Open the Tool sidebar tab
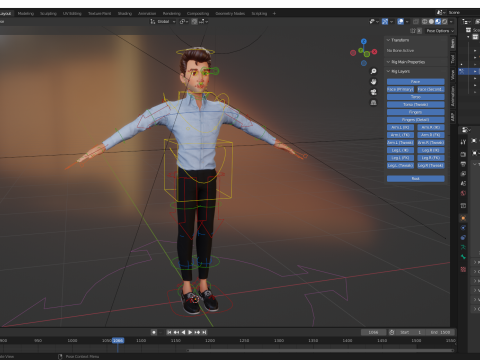480x360 pixels. pyautogui.click(x=453, y=59)
